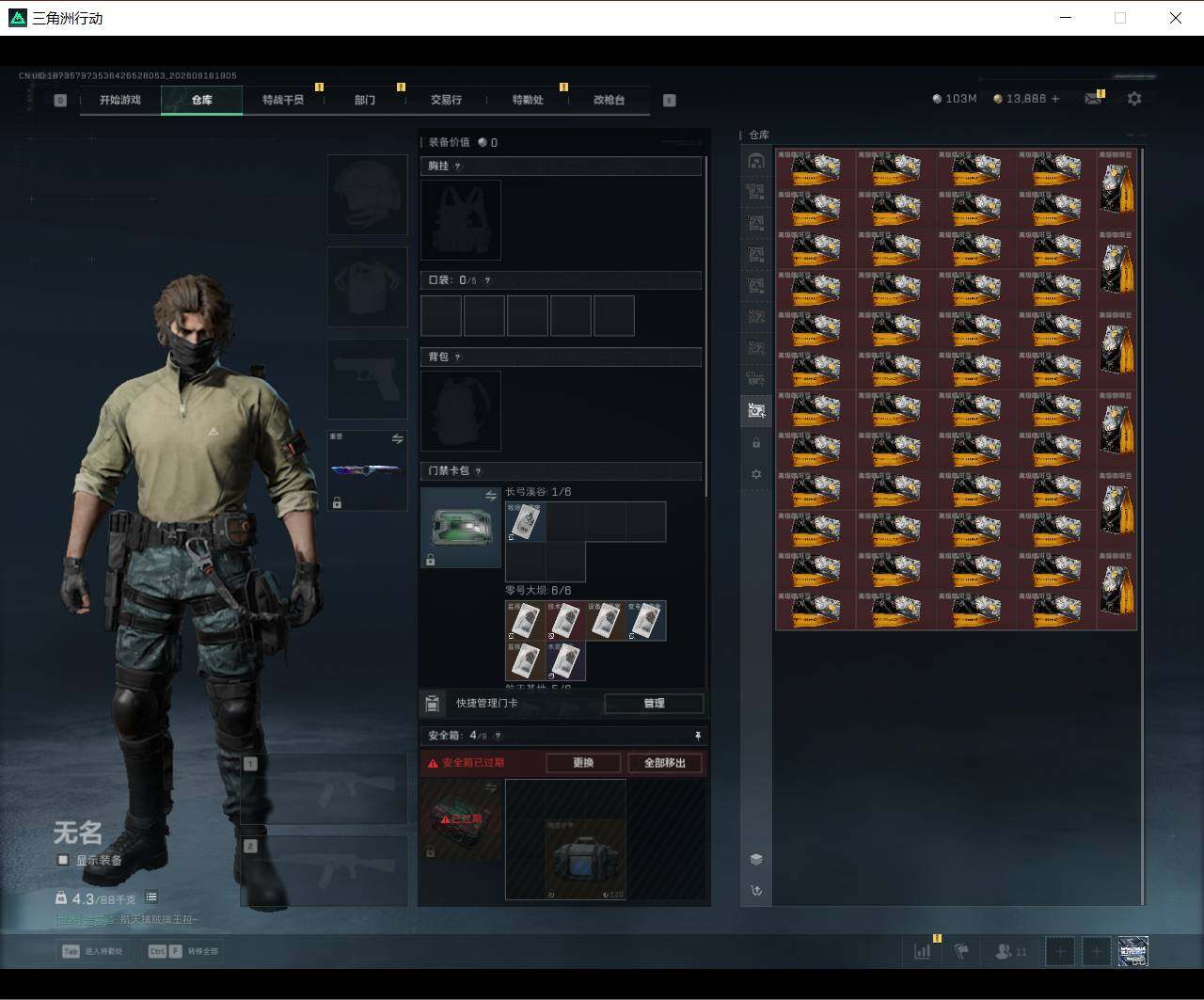Click the plus icon beside 13,888
This screenshot has width=1204, height=1000.
coord(1055,99)
